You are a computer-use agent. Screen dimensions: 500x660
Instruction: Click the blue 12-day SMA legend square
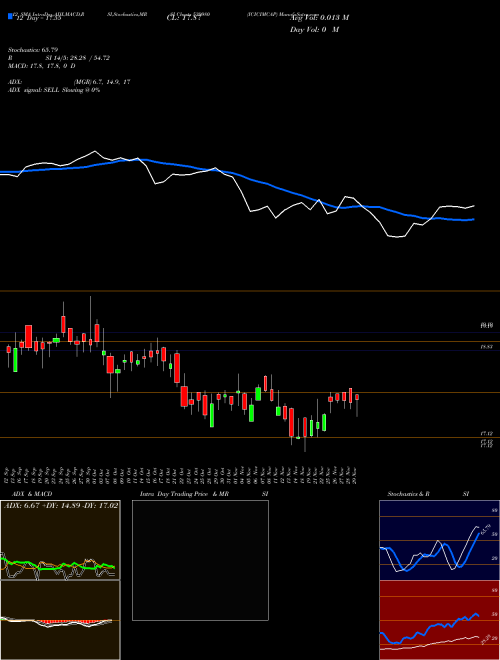tap(11, 16)
